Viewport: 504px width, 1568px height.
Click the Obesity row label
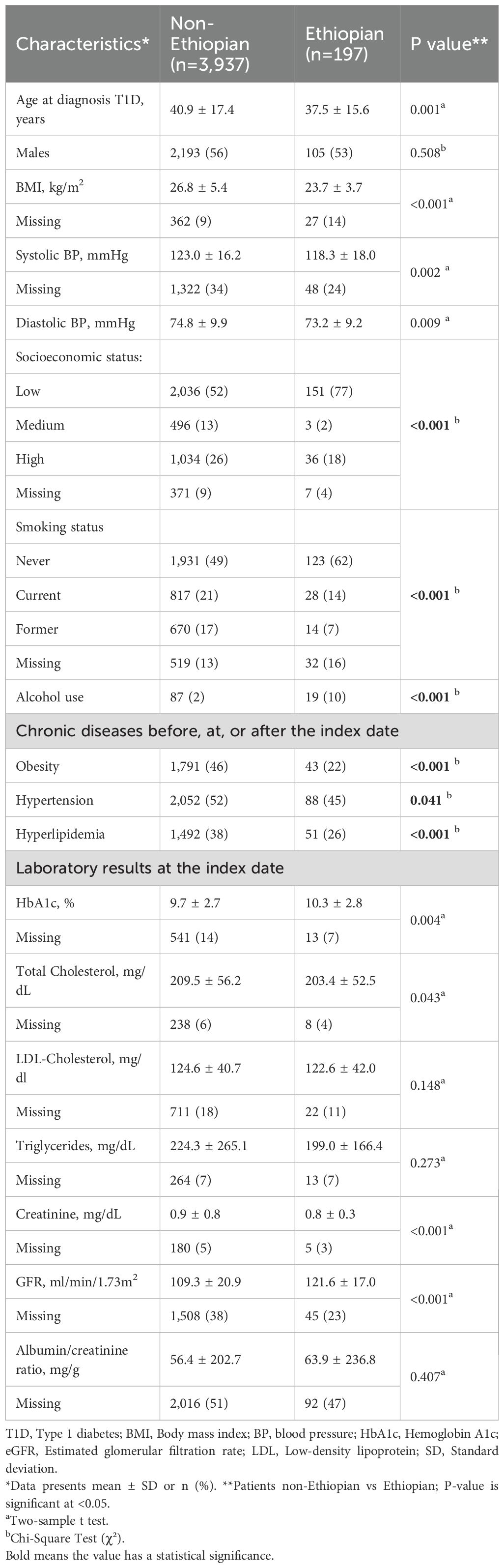coord(37,766)
